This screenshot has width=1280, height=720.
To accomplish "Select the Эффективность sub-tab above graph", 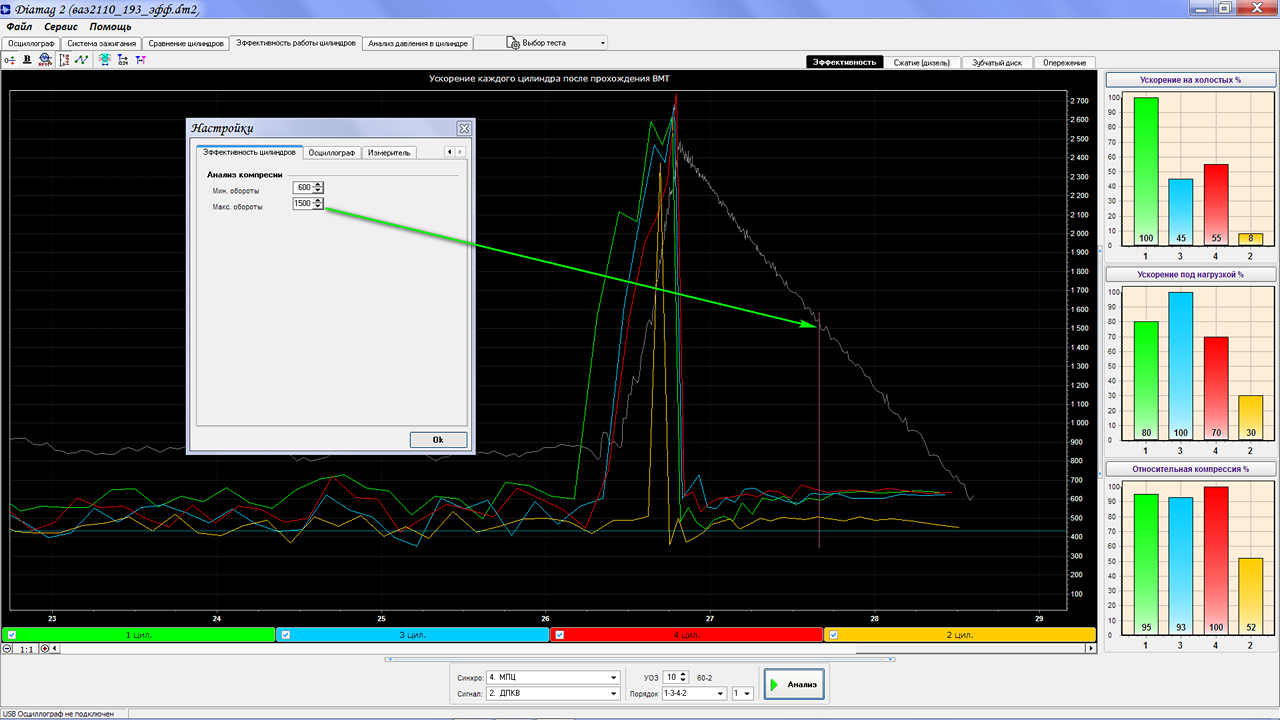I will pos(845,62).
